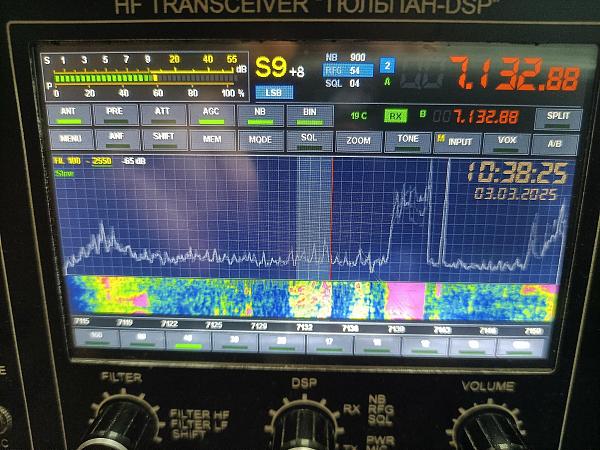Tap the blue LSB mode indicator
Image resolution: width=600 pixels, height=450 pixels.
coord(274,93)
